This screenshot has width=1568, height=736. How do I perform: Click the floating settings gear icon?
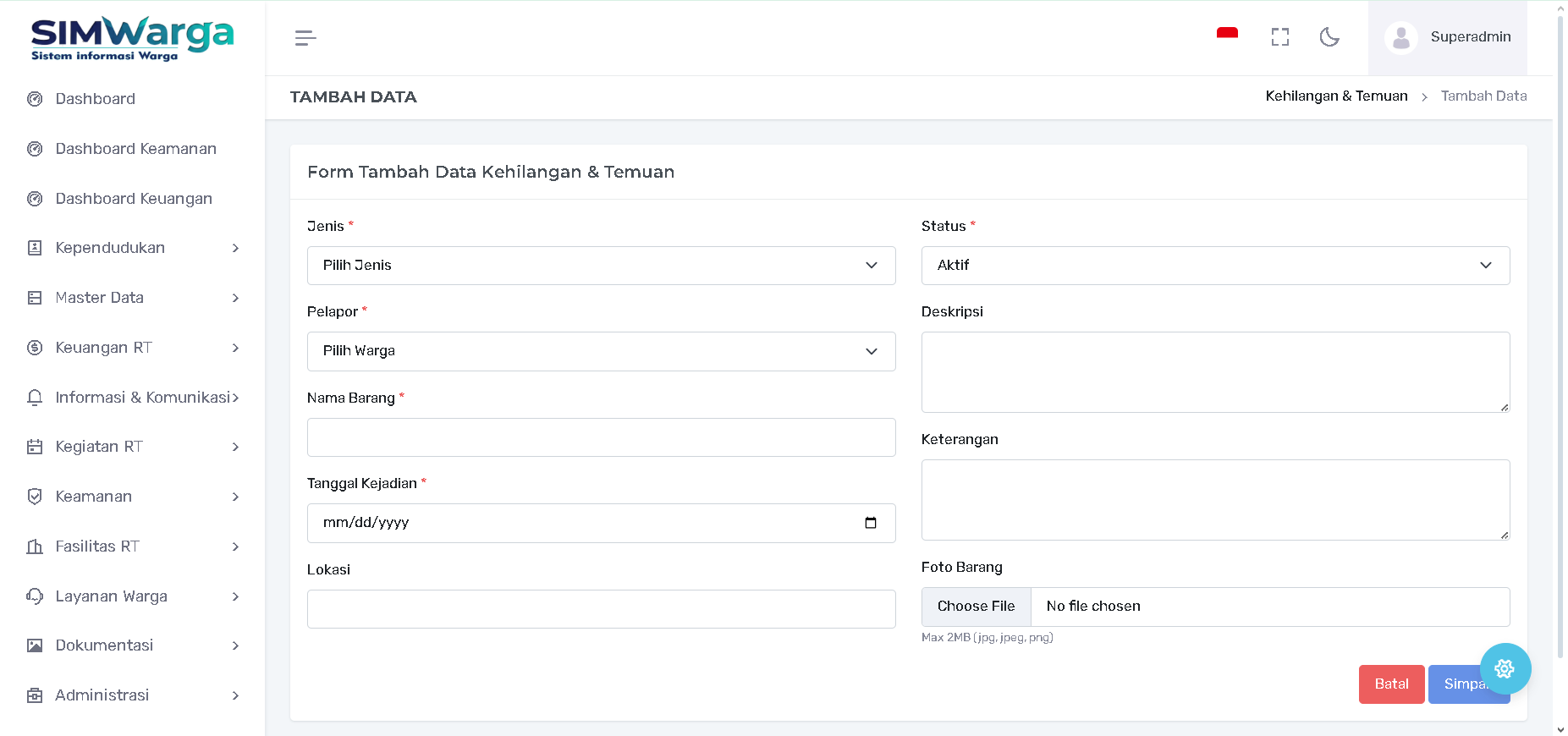tap(1505, 669)
